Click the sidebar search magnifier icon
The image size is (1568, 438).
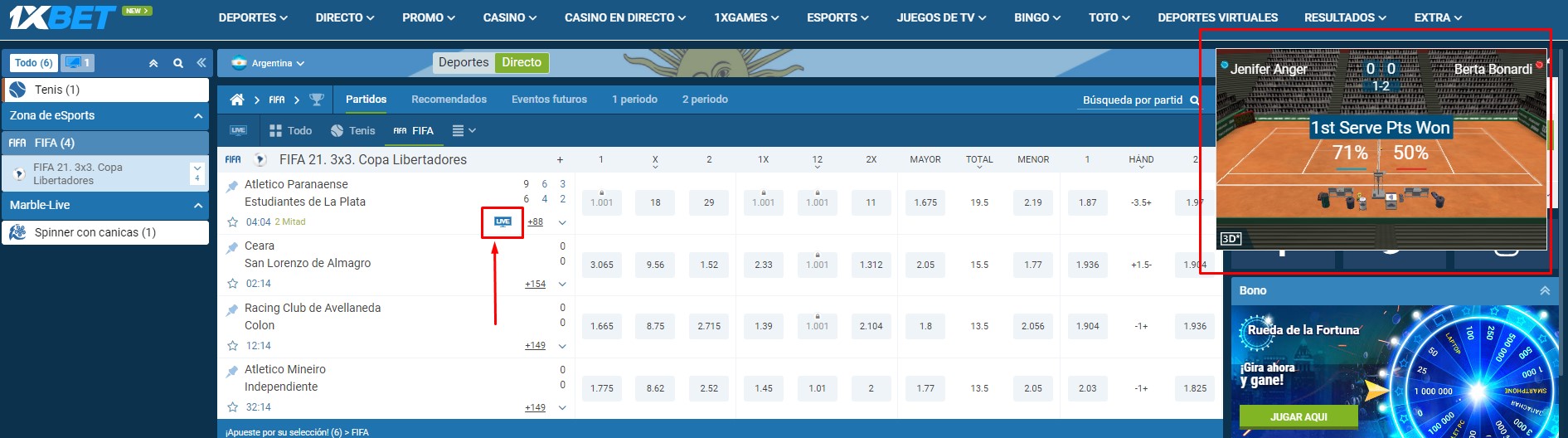click(178, 63)
